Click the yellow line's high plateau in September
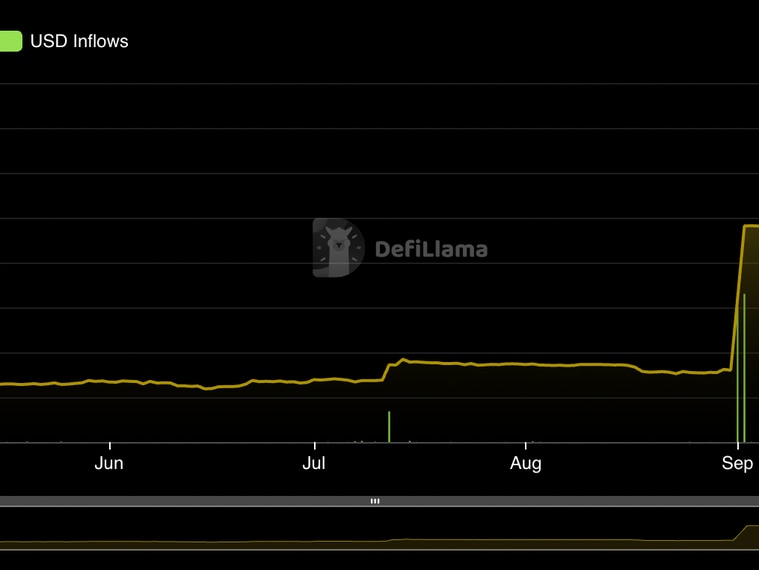The width and height of the screenshot is (759, 570). tap(750, 226)
